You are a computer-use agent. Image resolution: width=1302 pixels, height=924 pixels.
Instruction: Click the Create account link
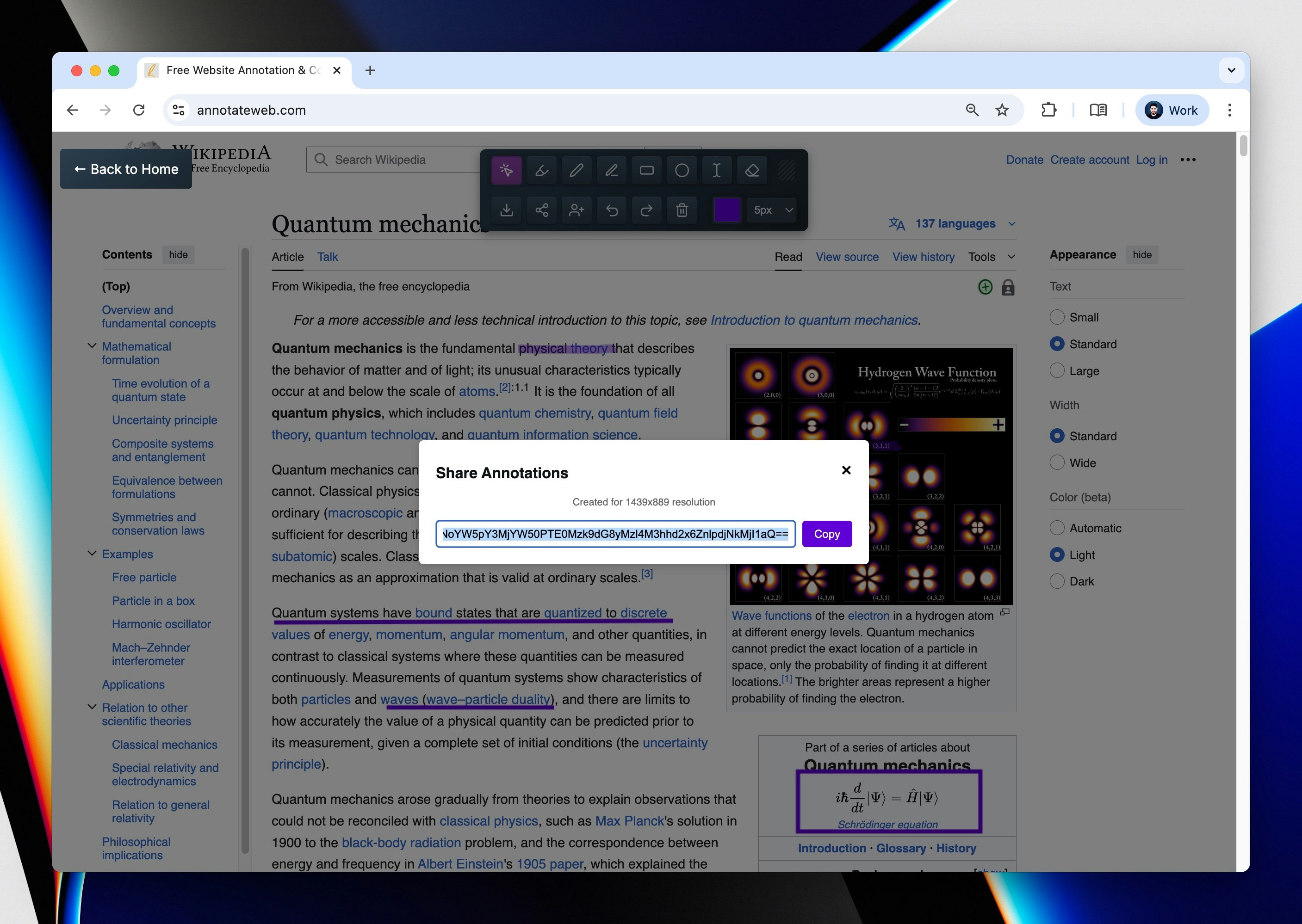(x=1090, y=160)
